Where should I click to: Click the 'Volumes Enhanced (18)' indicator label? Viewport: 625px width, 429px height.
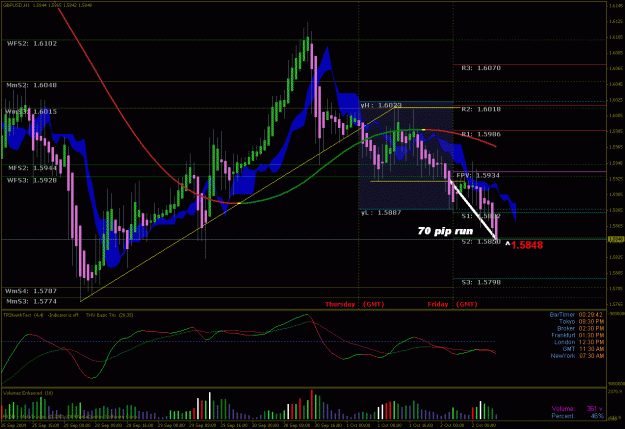coord(28,393)
